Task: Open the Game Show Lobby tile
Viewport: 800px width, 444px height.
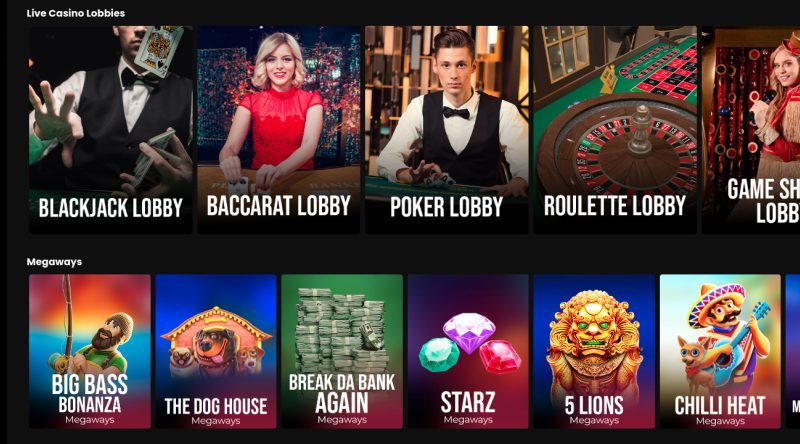Action: [751, 130]
